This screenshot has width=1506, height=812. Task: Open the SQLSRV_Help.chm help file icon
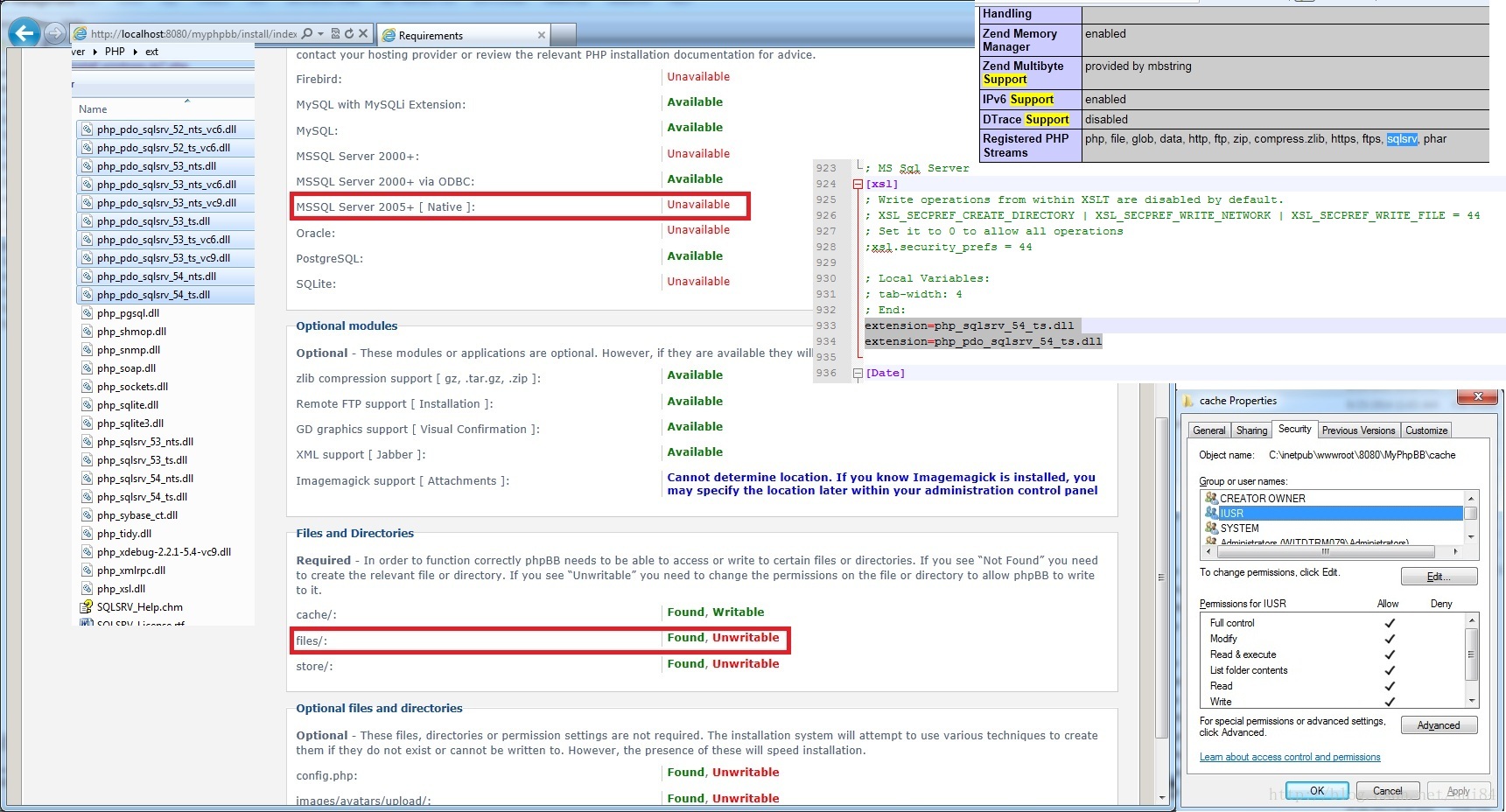click(87, 606)
